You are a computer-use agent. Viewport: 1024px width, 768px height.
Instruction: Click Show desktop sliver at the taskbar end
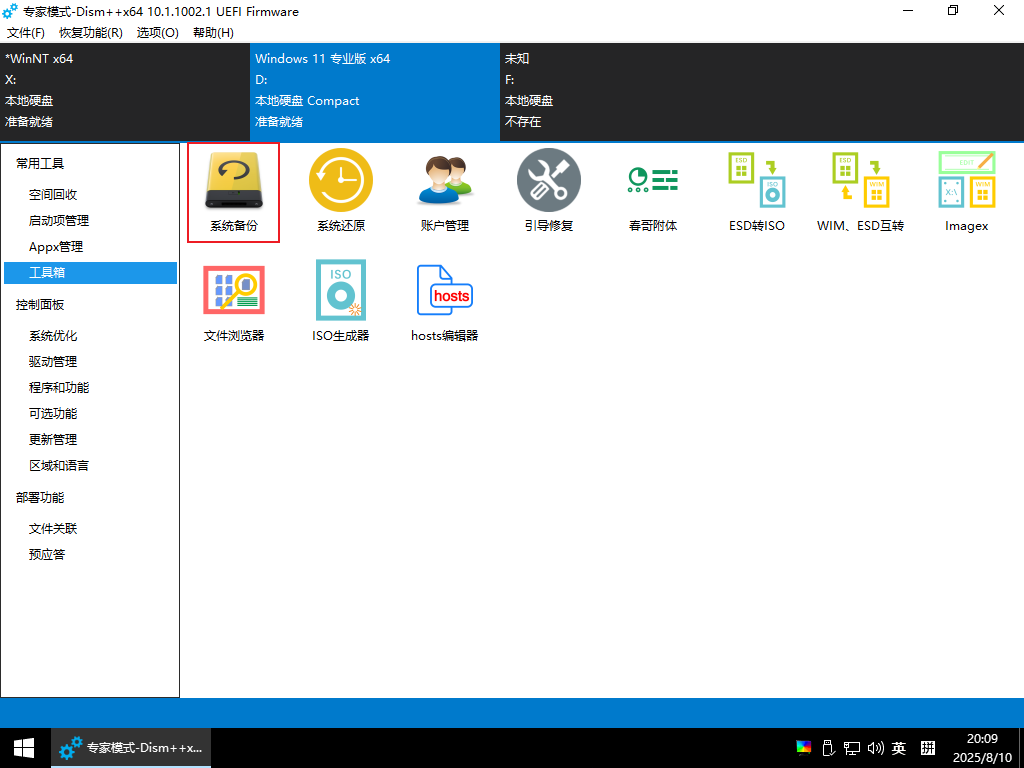pos(1021,748)
